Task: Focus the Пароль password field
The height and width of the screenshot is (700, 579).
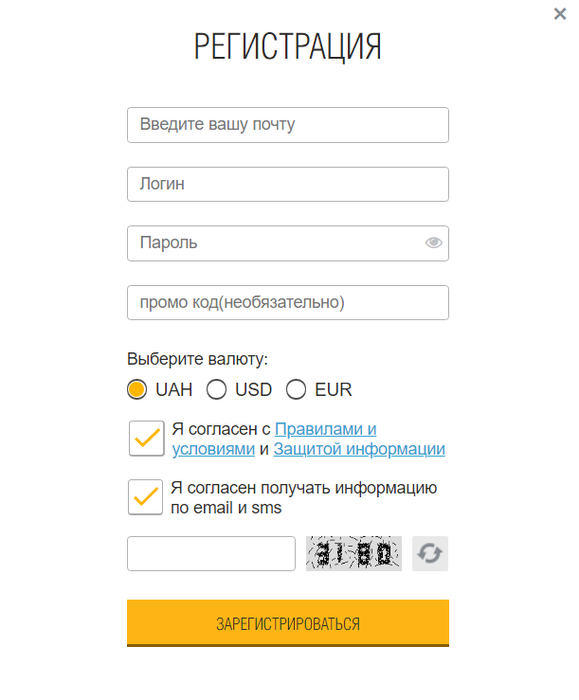Action: [x=288, y=243]
